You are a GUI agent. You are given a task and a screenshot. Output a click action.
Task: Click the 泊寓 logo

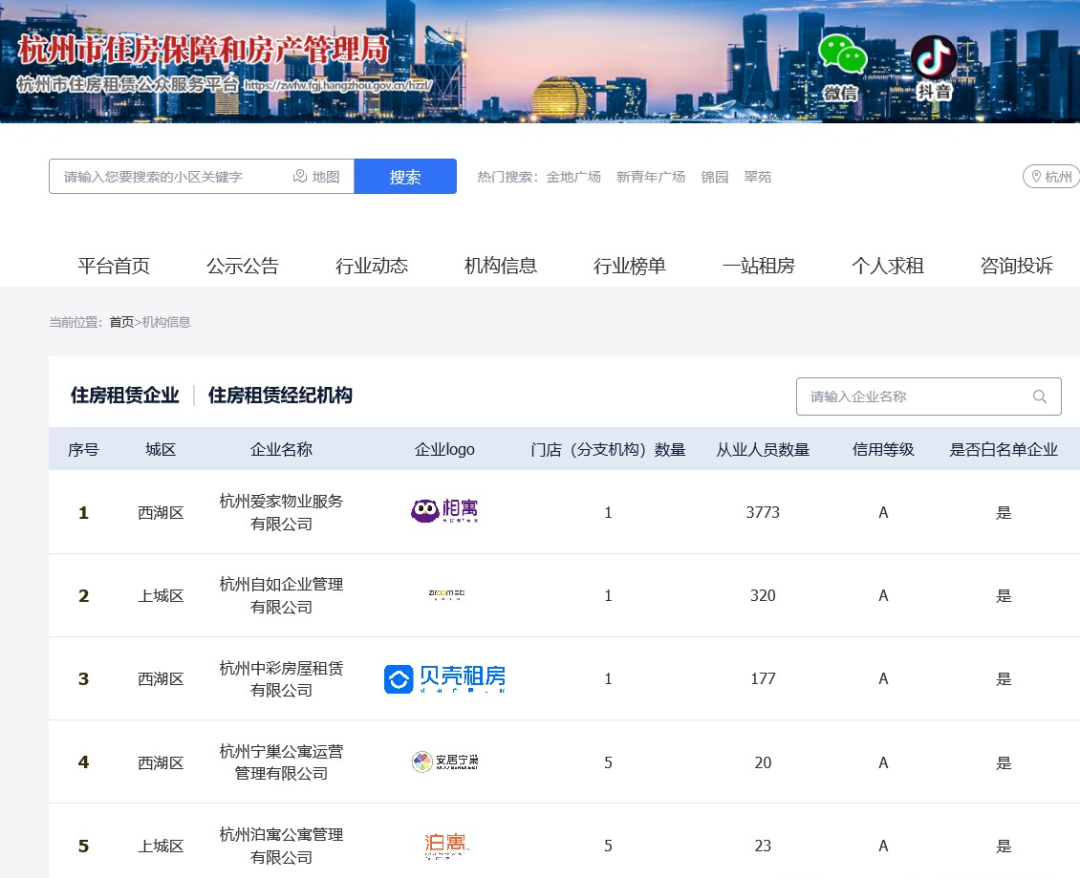coord(446,845)
